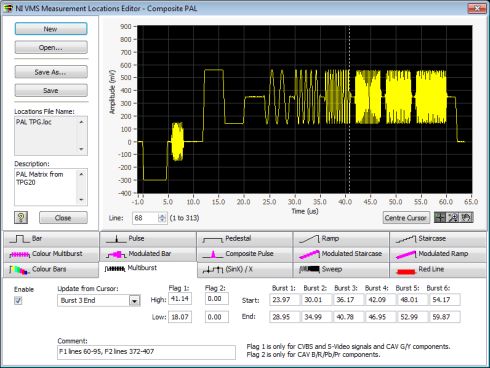This screenshot has width=490, height=368.
Task: Click the Save As... button
Action: pyautogui.click(x=51, y=72)
